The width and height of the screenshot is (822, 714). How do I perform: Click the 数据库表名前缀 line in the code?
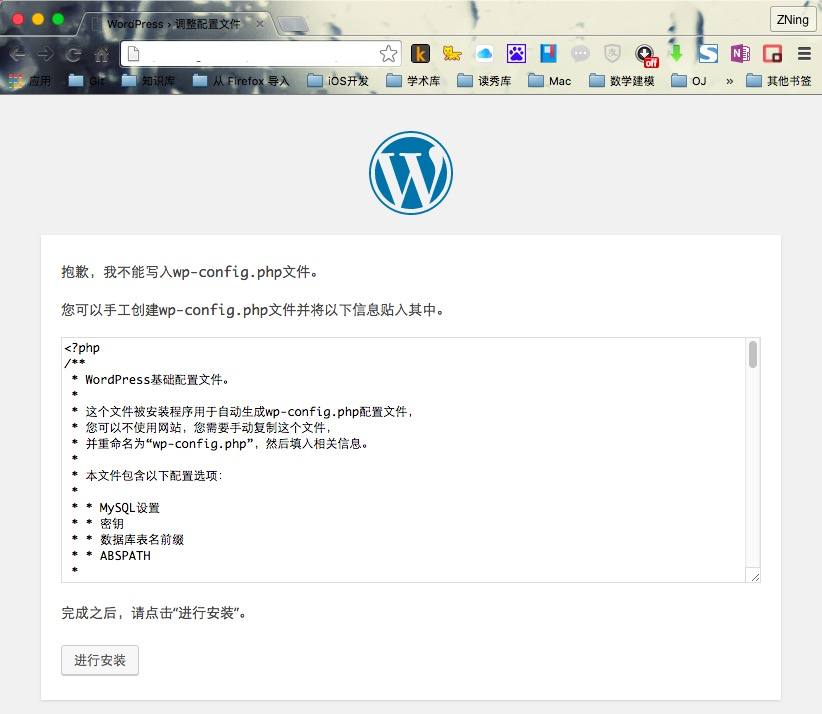pos(142,540)
